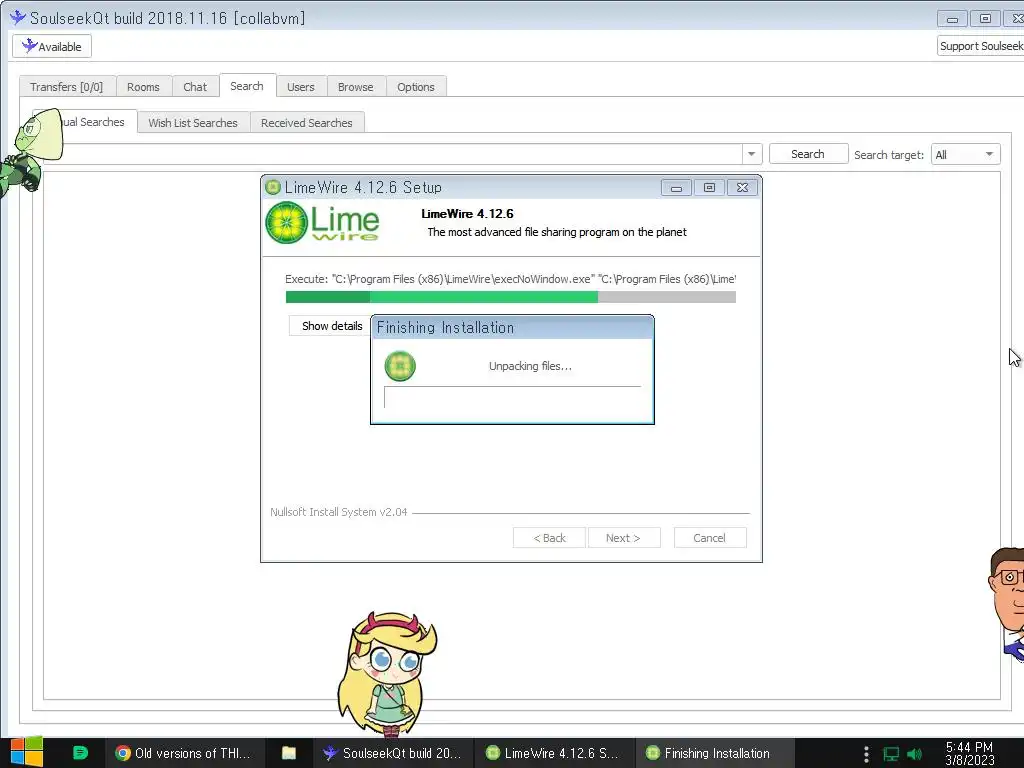The height and width of the screenshot is (768, 1024).
Task: Select the Search tab
Action: click(247, 86)
